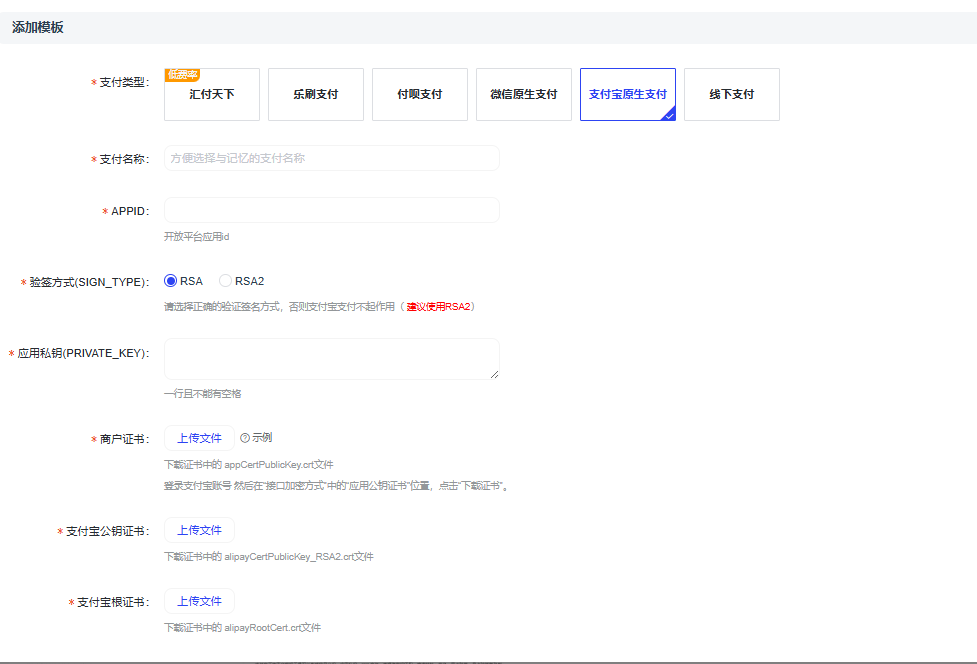Choose the RSA2 sign type option
The image size is (977, 664).
(226, 281)
